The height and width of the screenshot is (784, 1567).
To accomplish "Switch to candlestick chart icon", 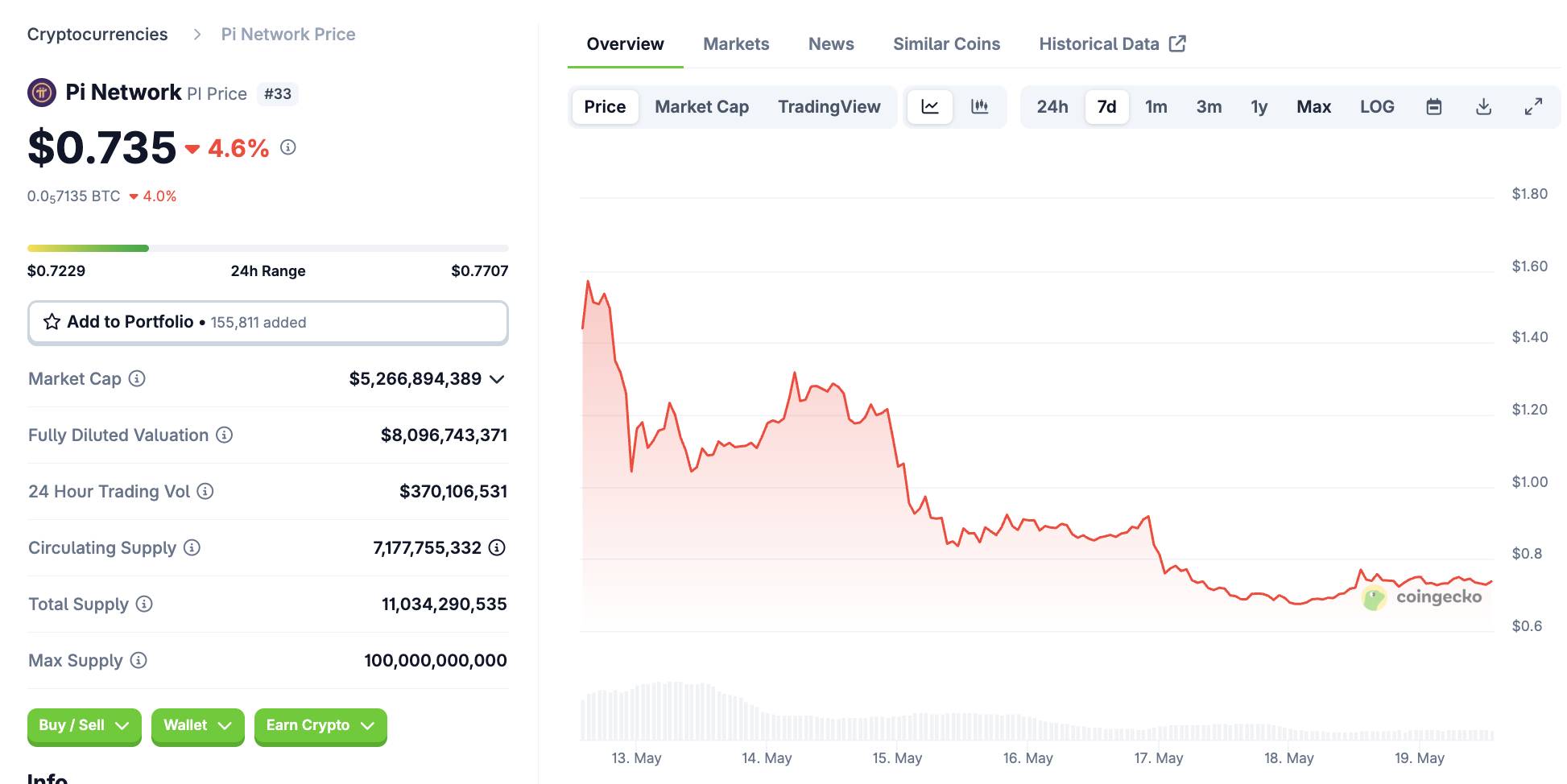I will 979,106.
